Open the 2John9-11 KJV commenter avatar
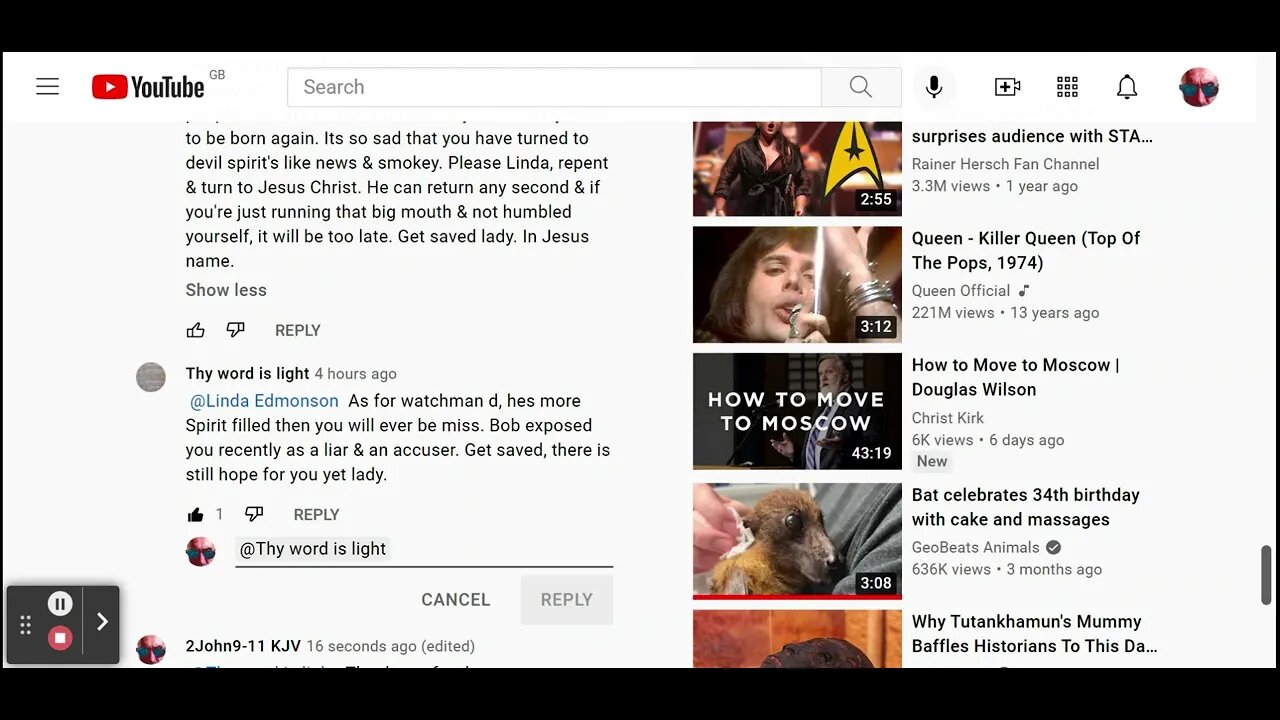Screen dimensions: 1280x720 coord(151,649)
